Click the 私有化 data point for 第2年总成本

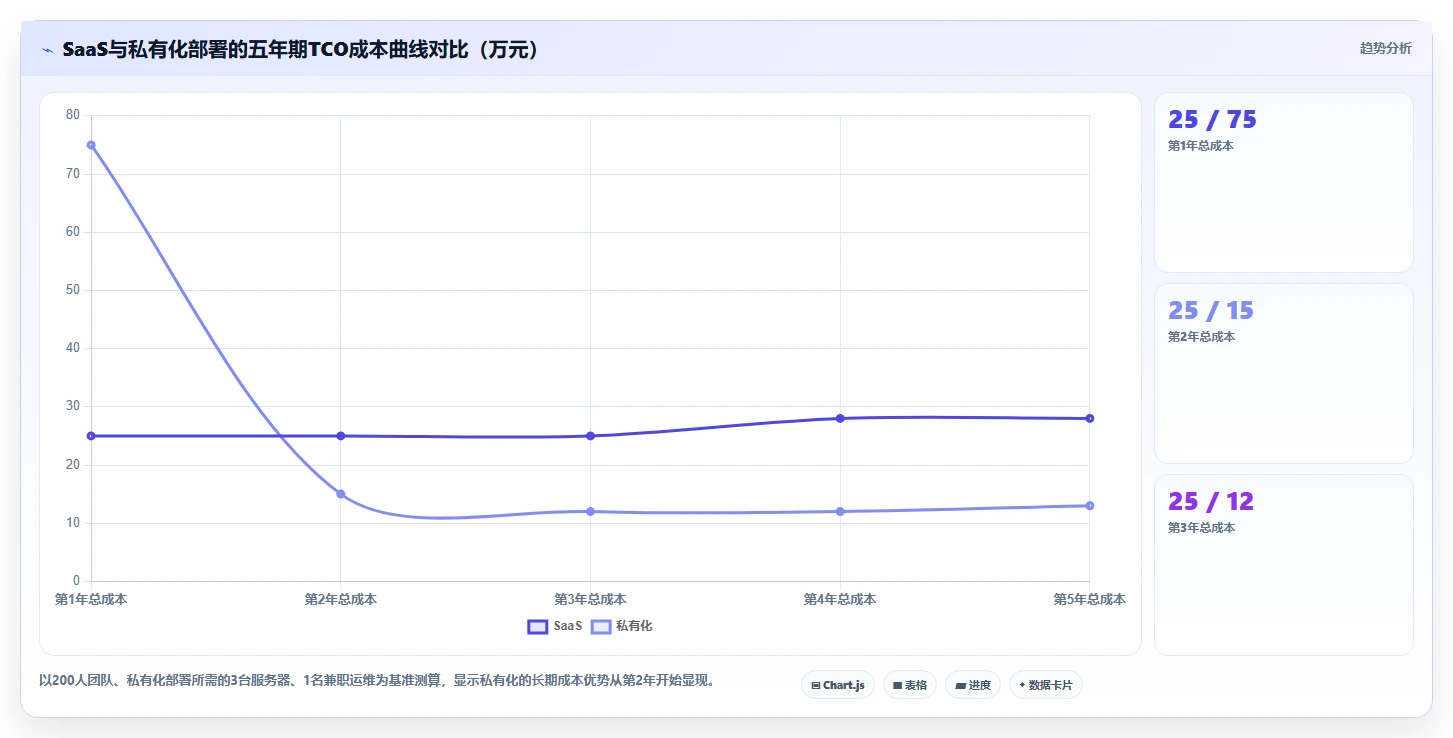pos(341,494)
